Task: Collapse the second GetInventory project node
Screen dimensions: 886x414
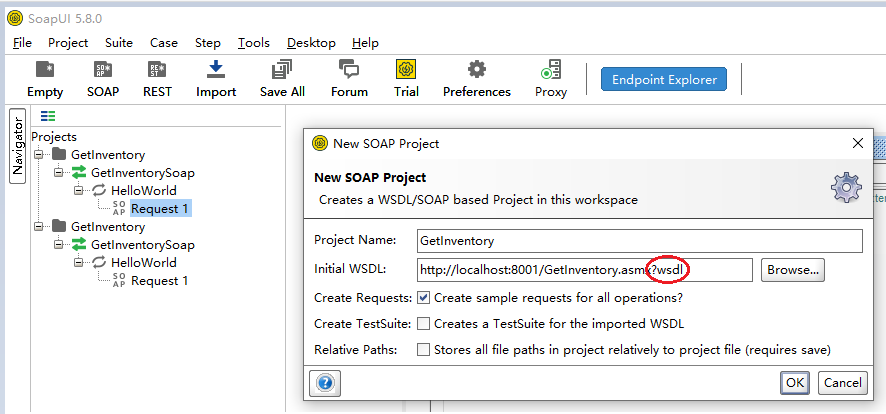Action: point(38,226)
